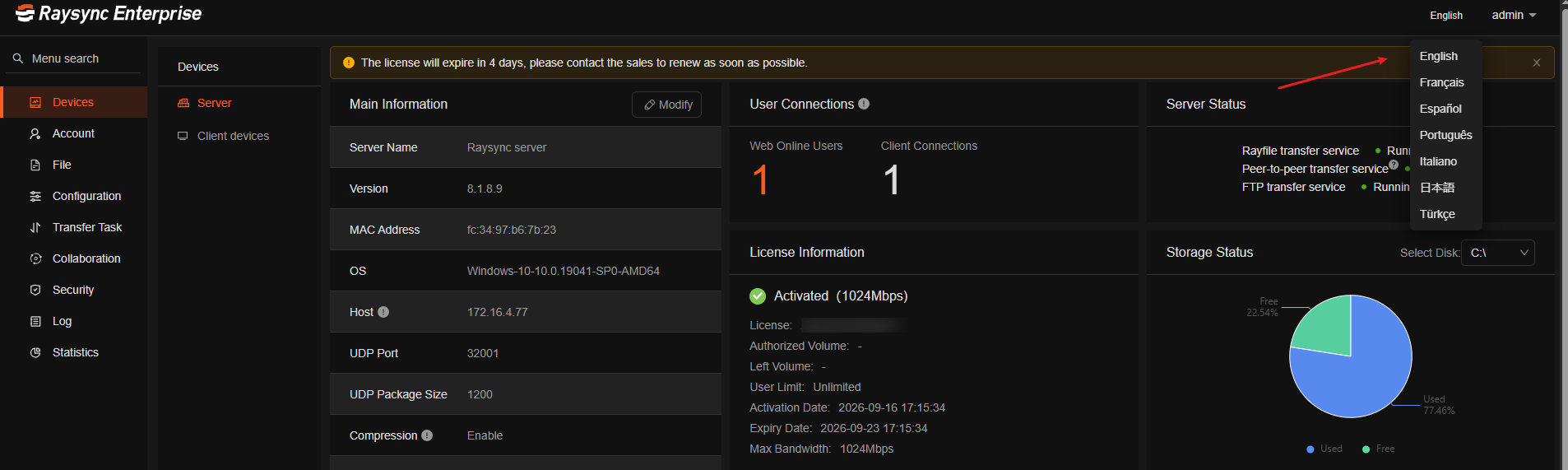Click the Raysync Enterprise logo icon

pyautogui.click(x=25, y=13)
